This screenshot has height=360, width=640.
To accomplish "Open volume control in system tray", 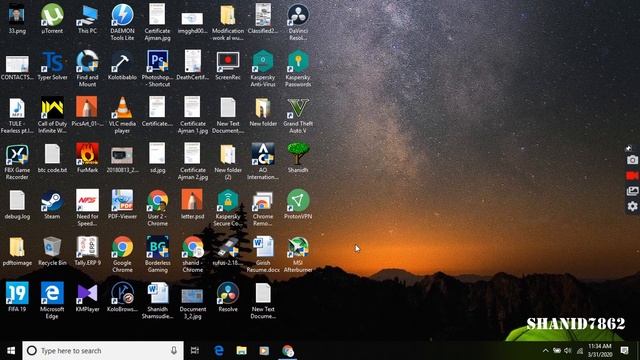I will tap(568, 351).
